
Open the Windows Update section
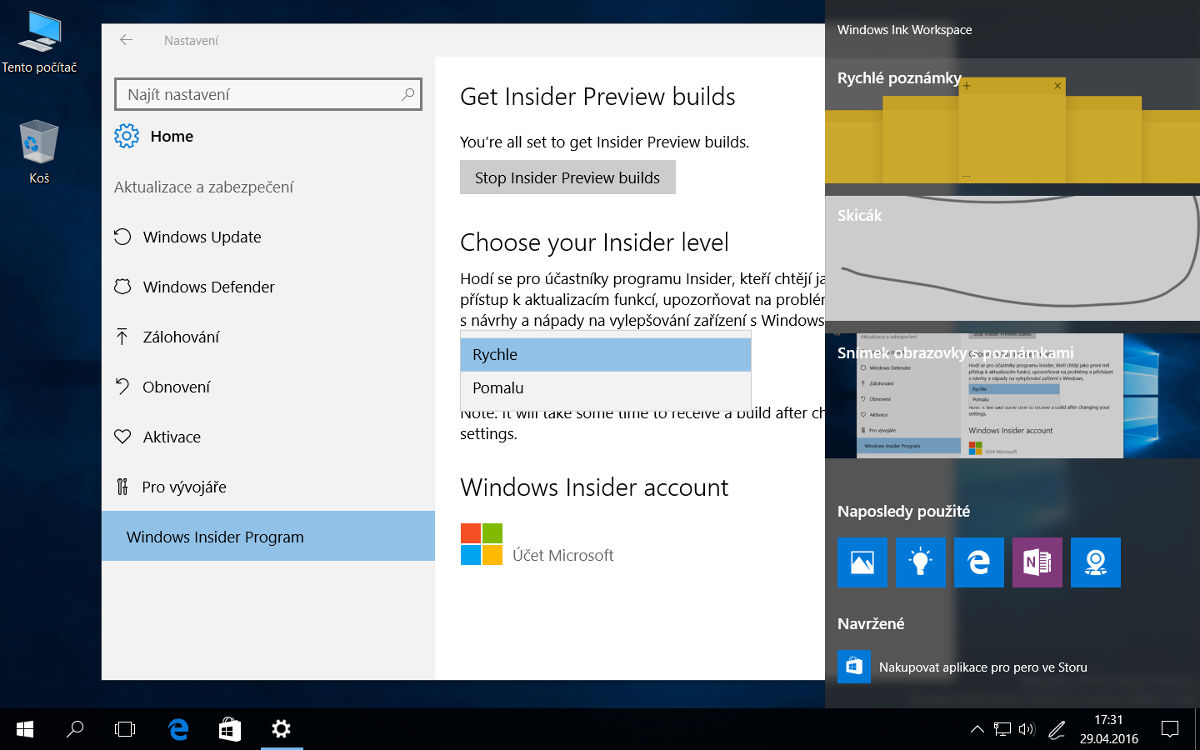[268, 237]
